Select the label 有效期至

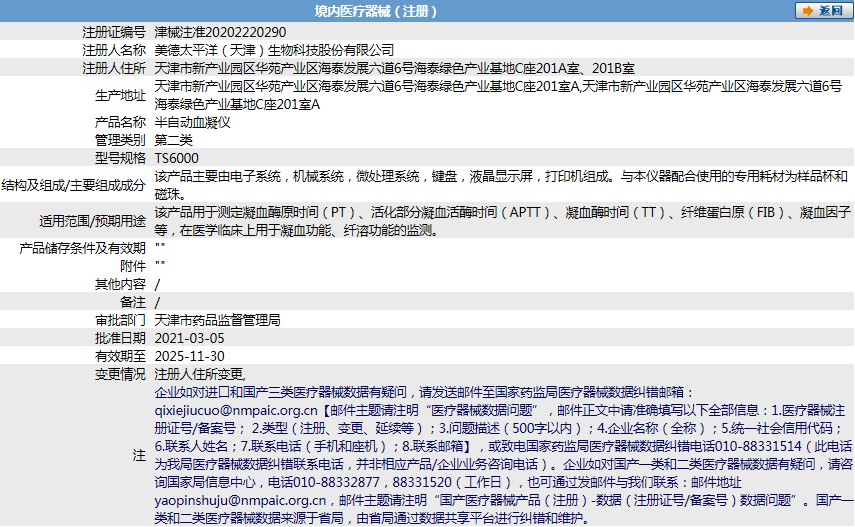pyautogui.click(x=121, y=356)
